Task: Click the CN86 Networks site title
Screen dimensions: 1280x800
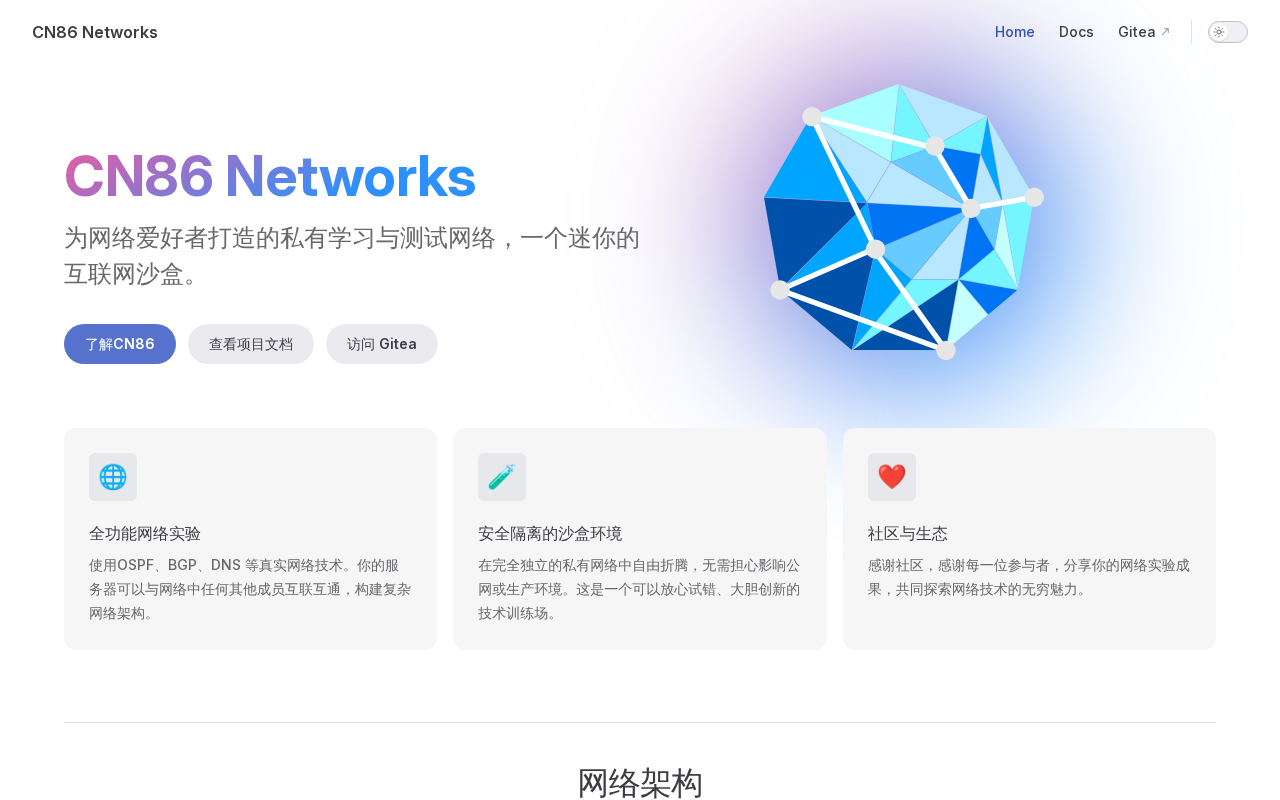Action: tap(95, 32)
